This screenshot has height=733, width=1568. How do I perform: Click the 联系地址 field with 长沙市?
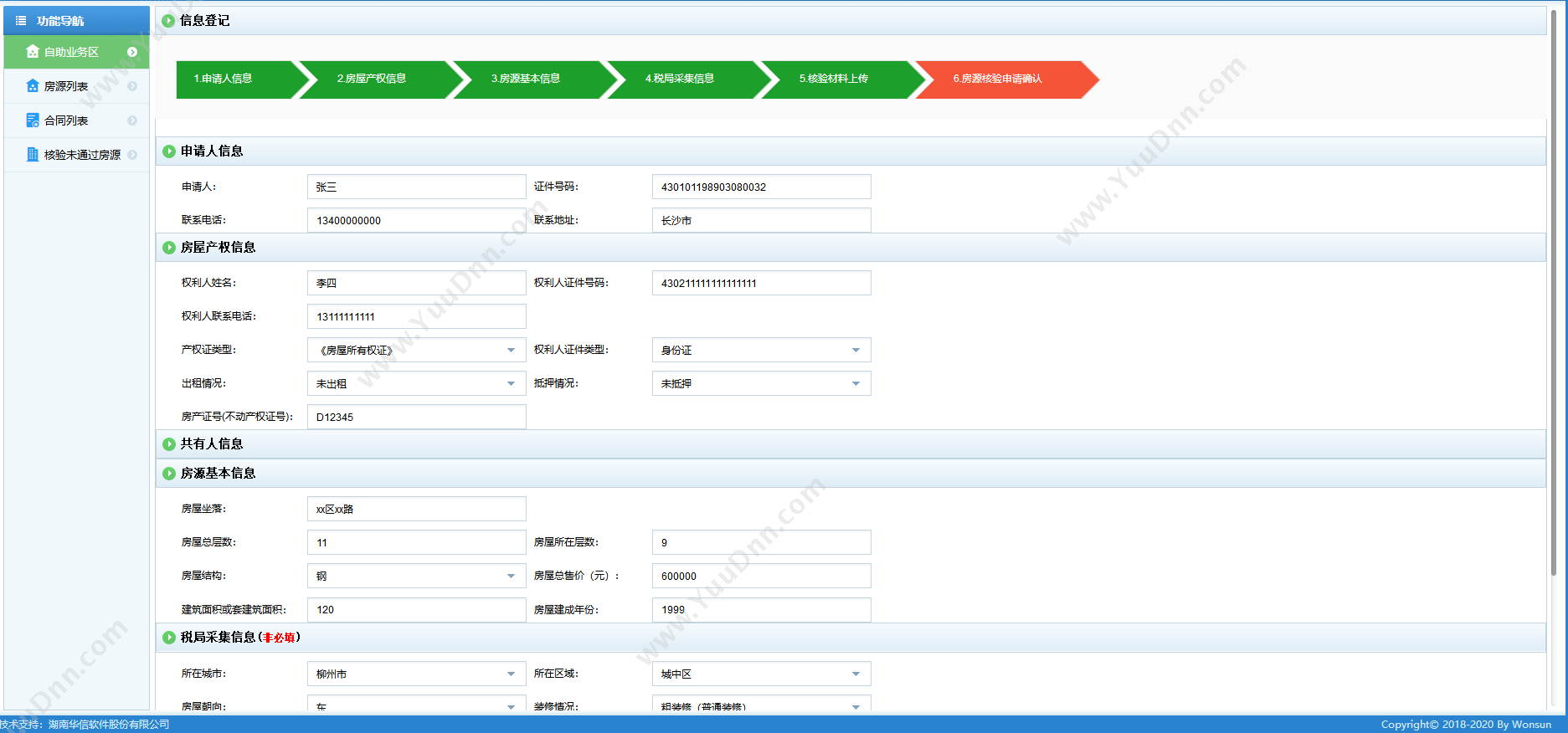pyautogui.click(x=762, y=220)
